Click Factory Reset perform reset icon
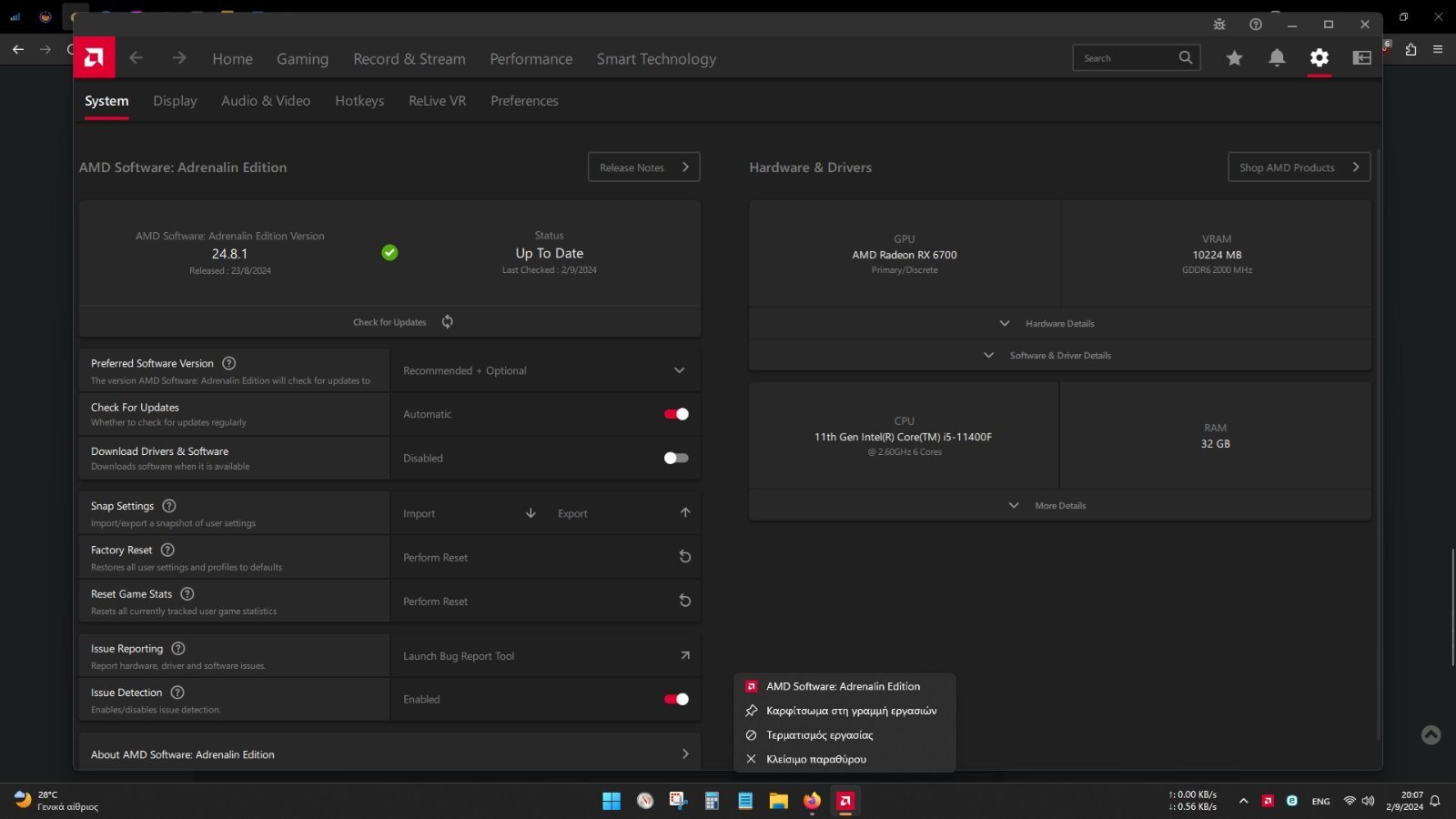This screenshot has height=819, width=1456. (x=685, y=557)
